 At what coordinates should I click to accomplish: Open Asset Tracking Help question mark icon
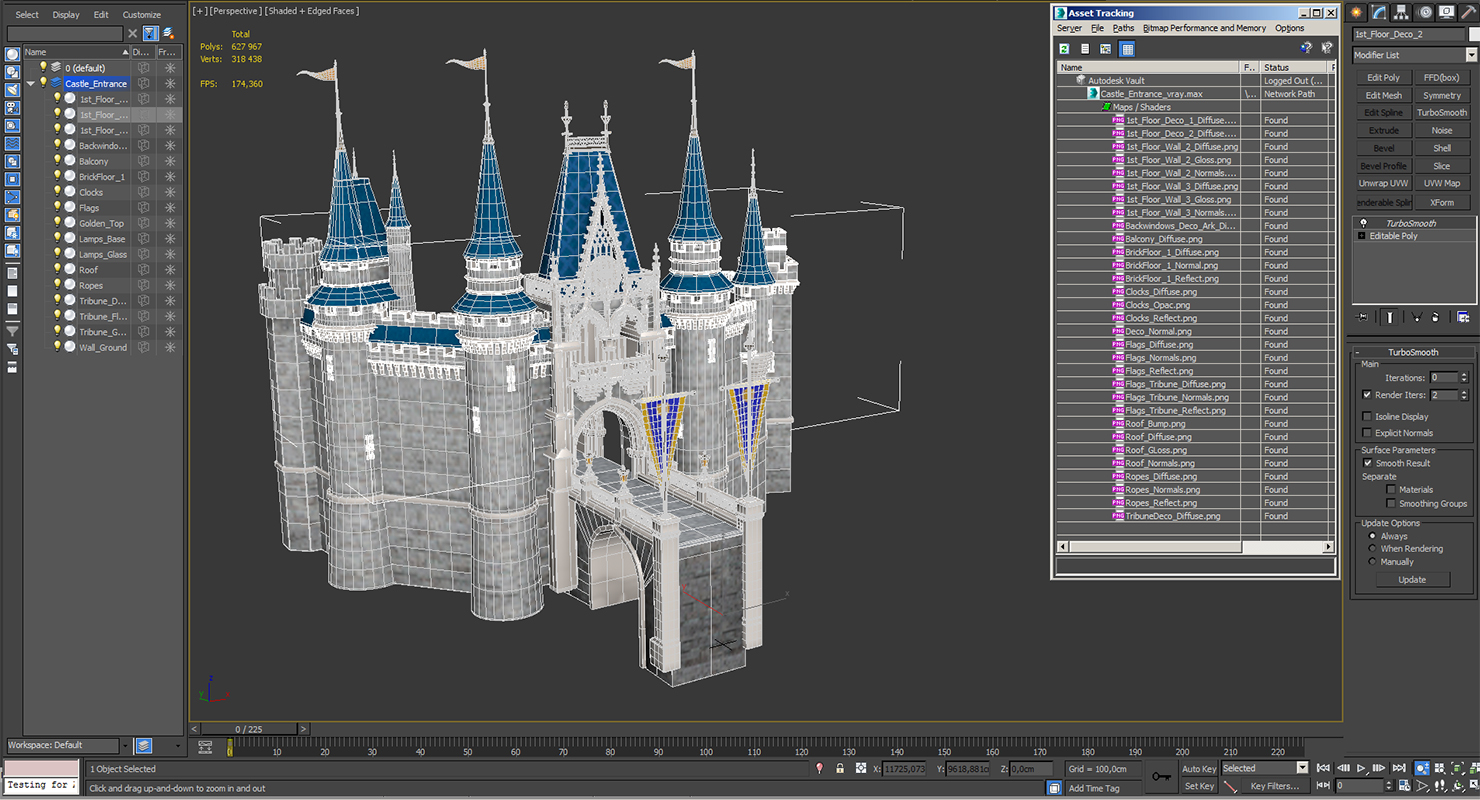pyautogui.click(x=1306, y=48)
